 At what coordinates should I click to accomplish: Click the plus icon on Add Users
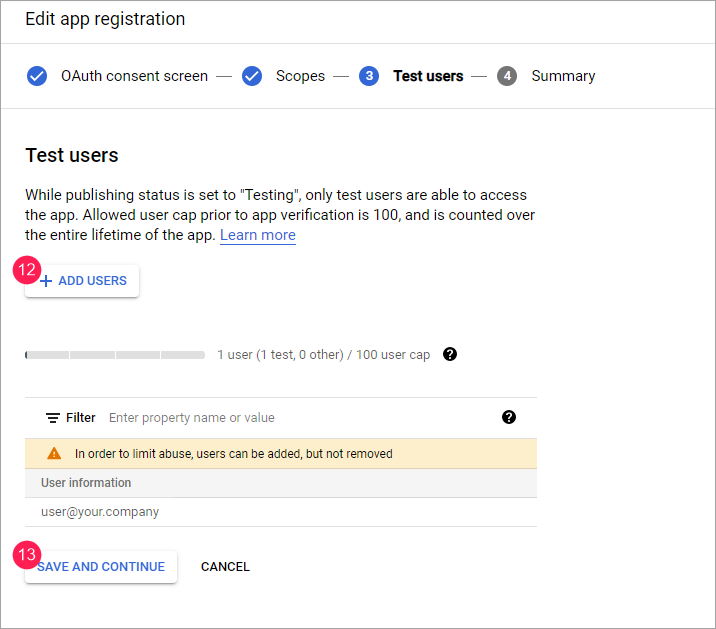pos(45,281)
